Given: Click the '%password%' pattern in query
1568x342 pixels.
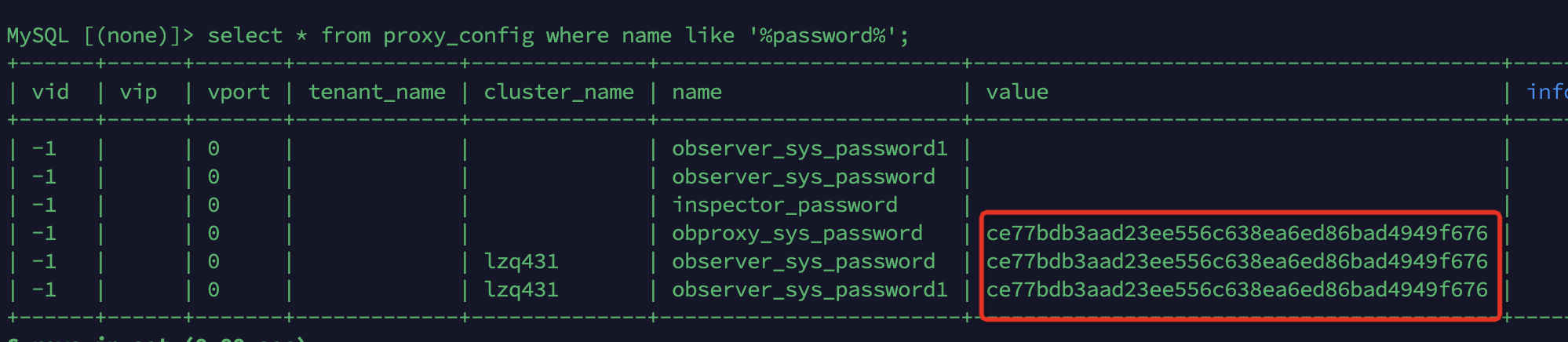Looking at the screenshot, I should (822, 36).
